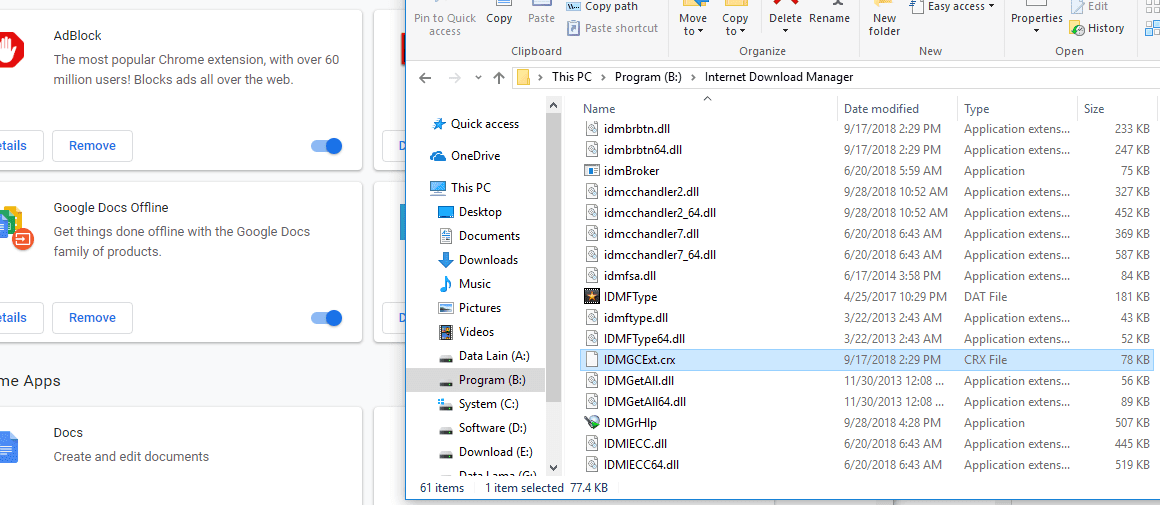Select IDMIECC.dll file
The width and height of the screenshot is (1160, 505).
coord(866,444)
